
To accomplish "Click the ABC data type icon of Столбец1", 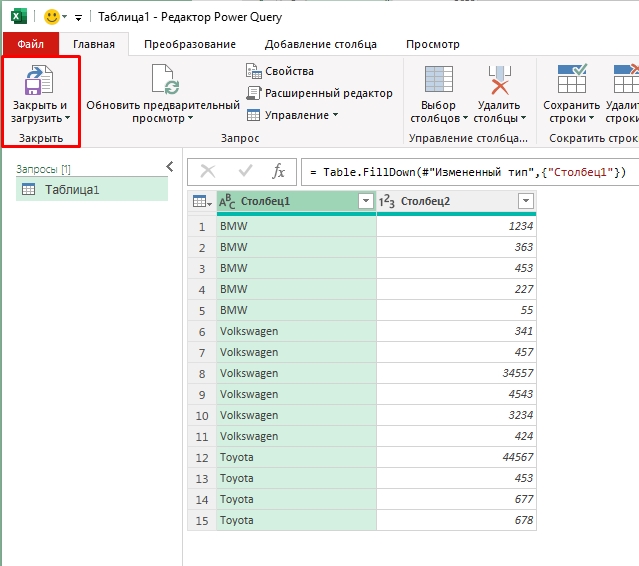I will pos(227,201).
